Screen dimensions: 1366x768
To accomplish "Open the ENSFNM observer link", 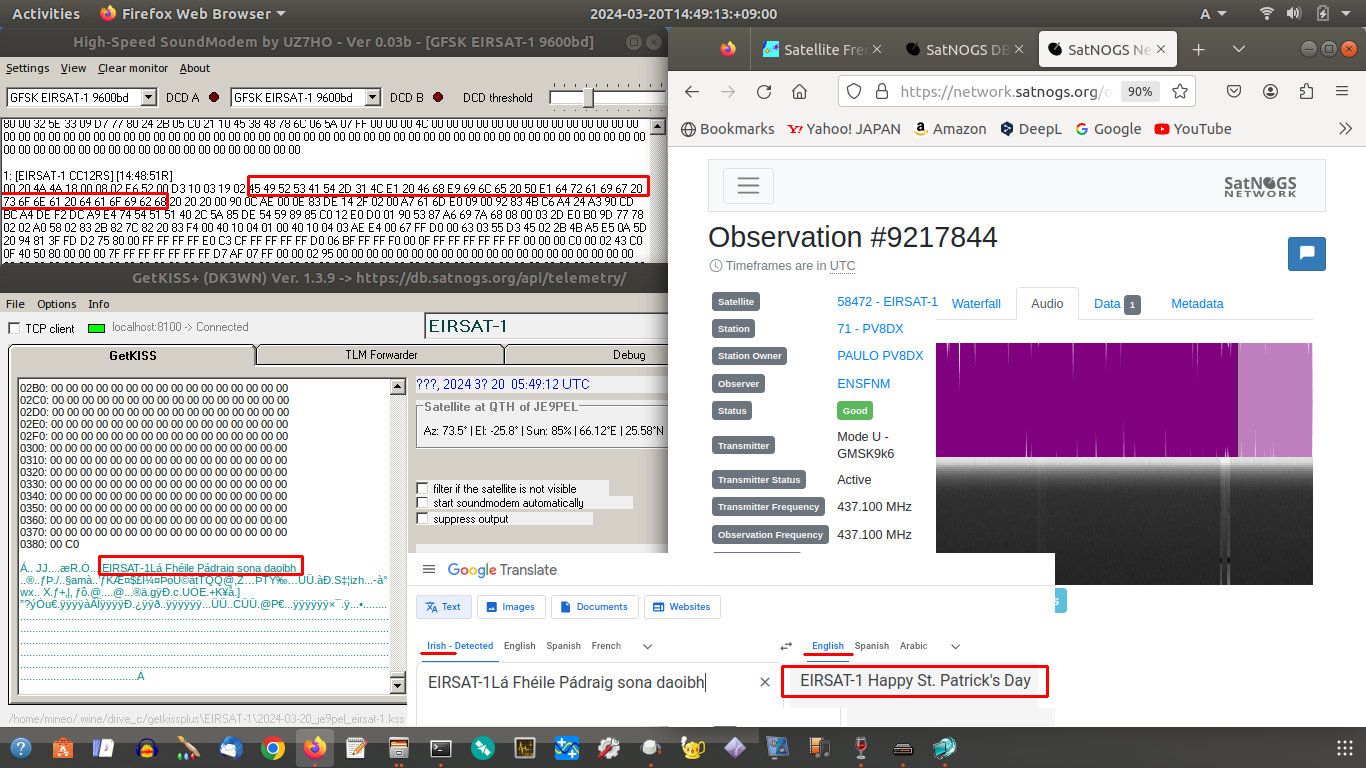I will pyautogui.click(x=863, y=383).
